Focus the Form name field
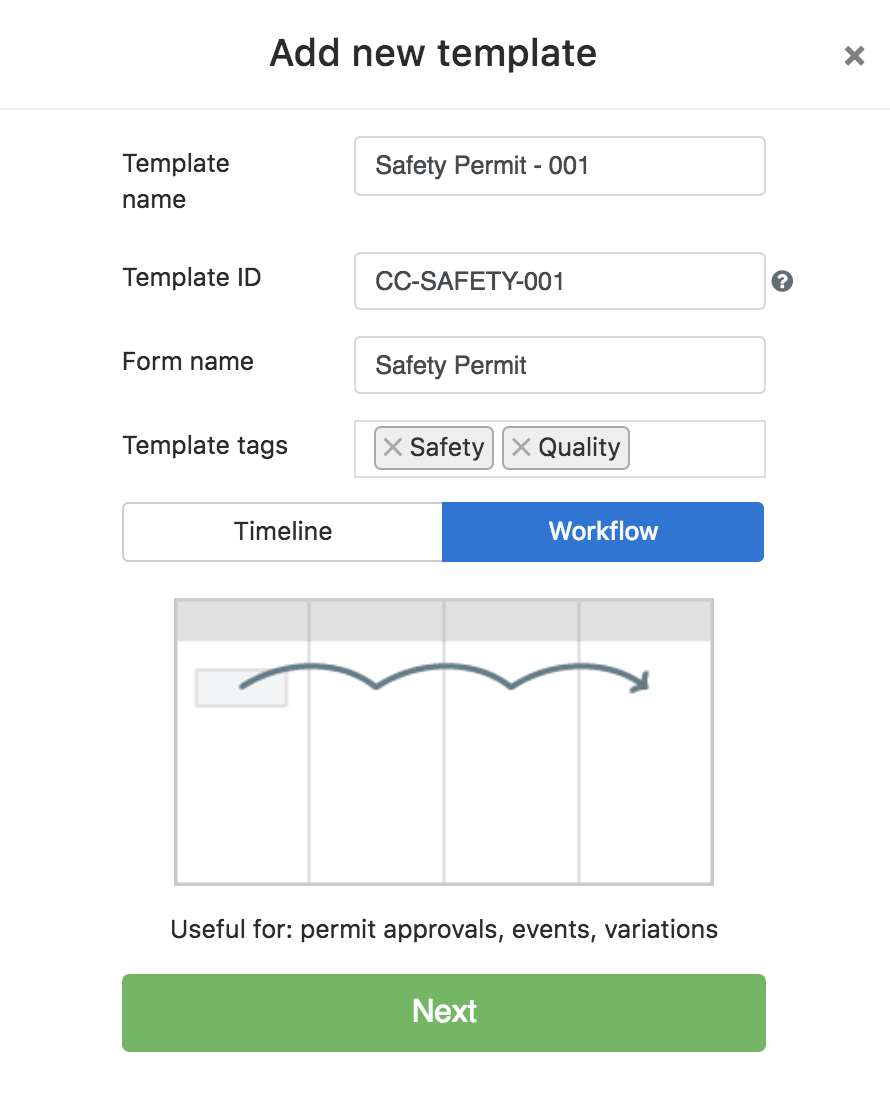 560,365
